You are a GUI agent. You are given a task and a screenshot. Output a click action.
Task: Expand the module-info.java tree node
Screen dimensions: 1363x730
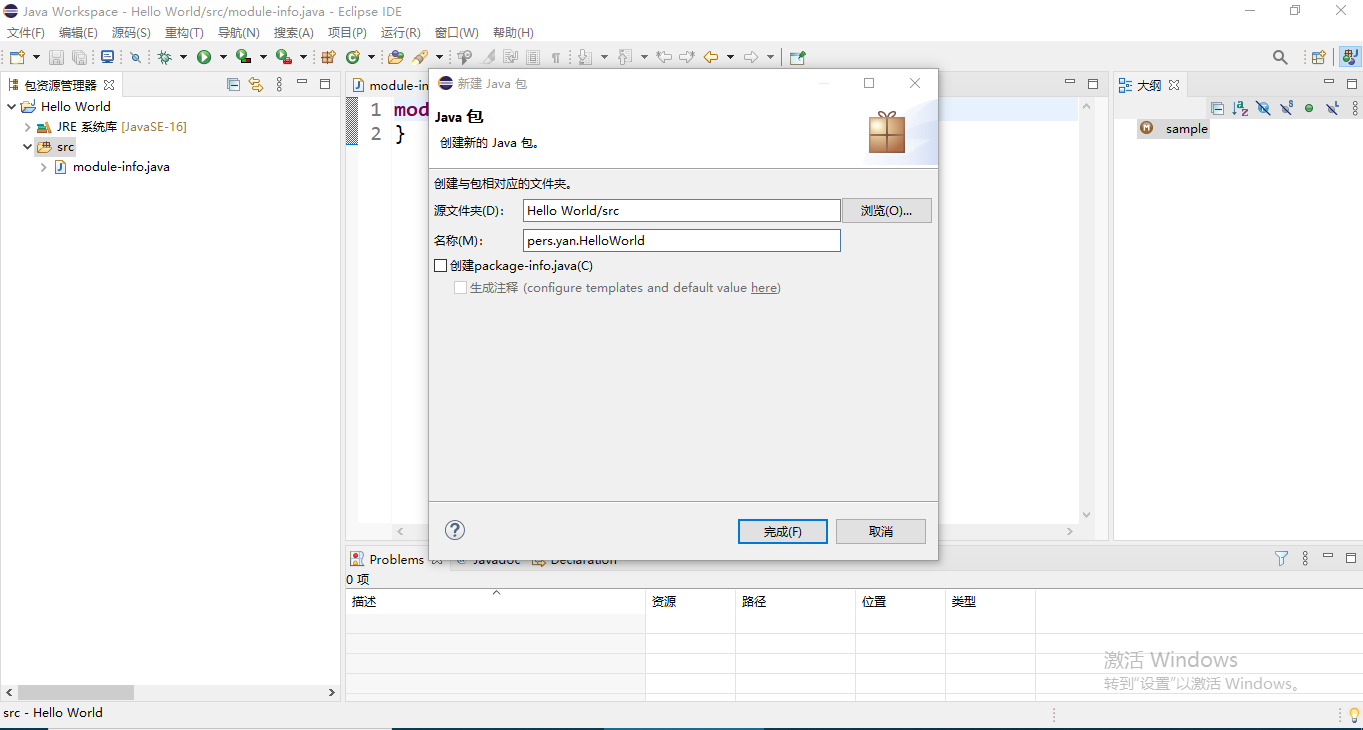[44, 167]
